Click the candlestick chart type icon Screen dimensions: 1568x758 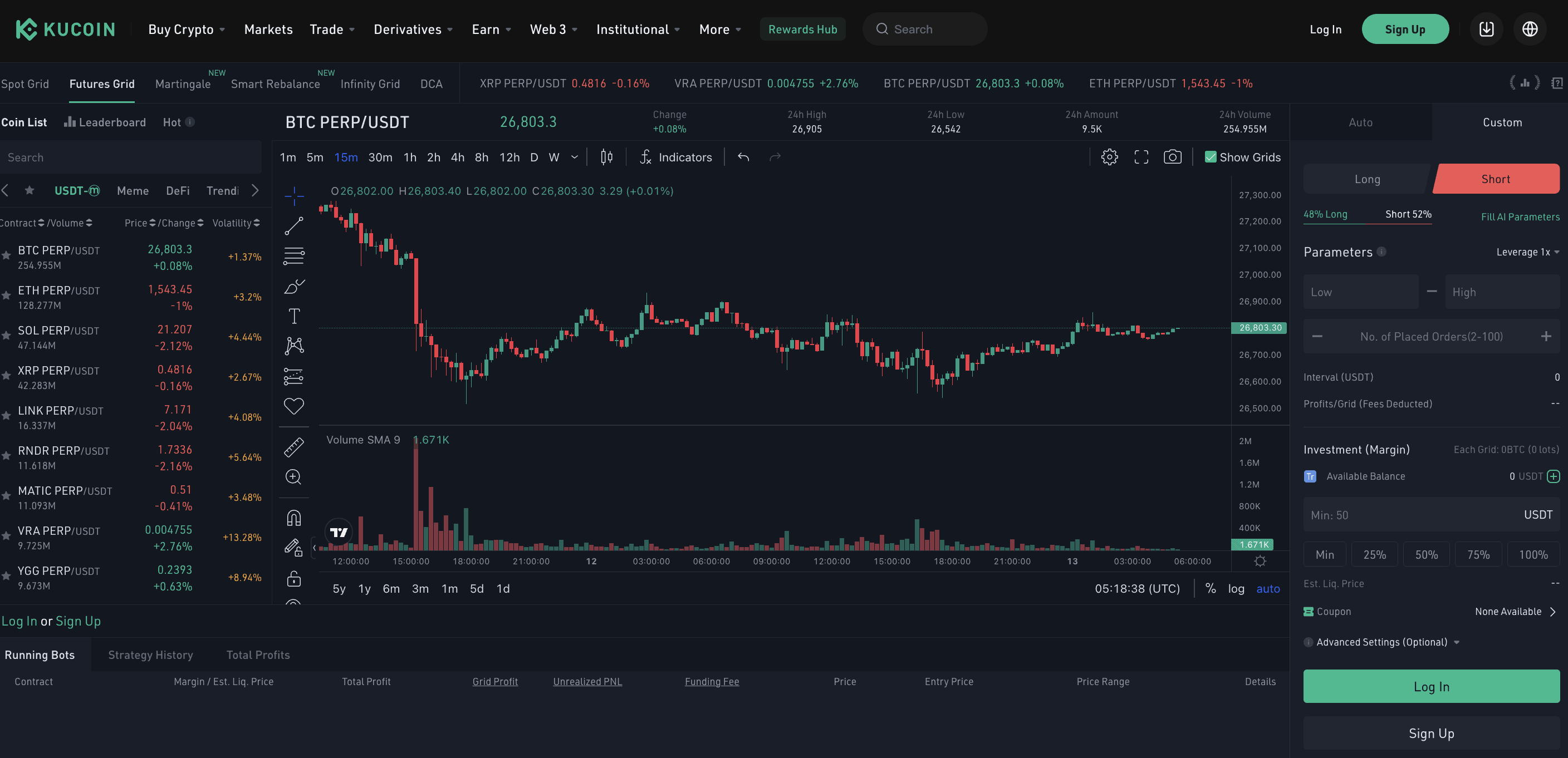point(606,157)
